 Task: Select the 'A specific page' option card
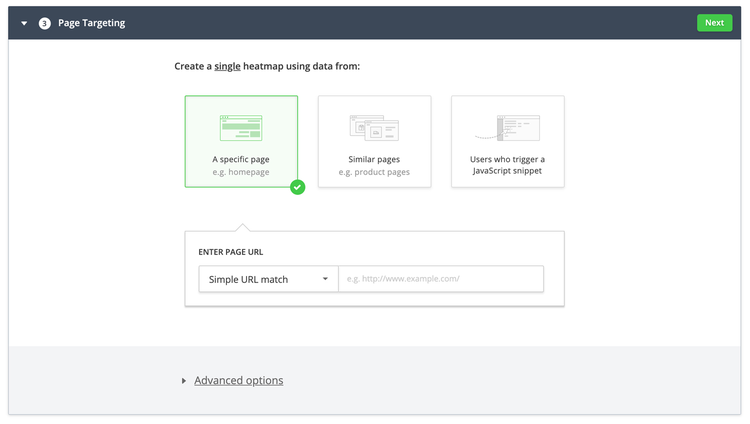(241, 141)
